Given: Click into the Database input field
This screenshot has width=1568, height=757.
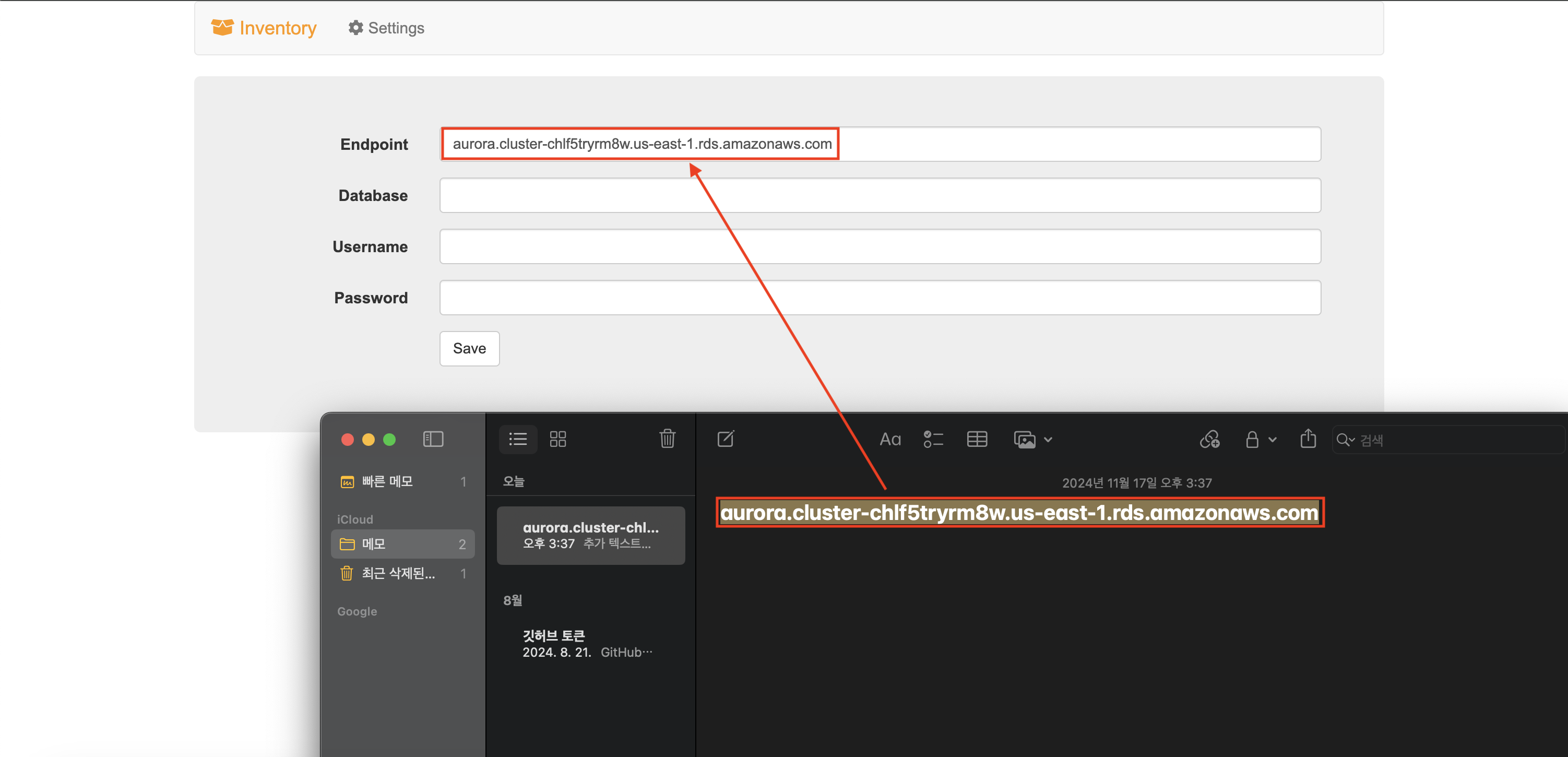Looking at the screenshot, I should 880,195.
